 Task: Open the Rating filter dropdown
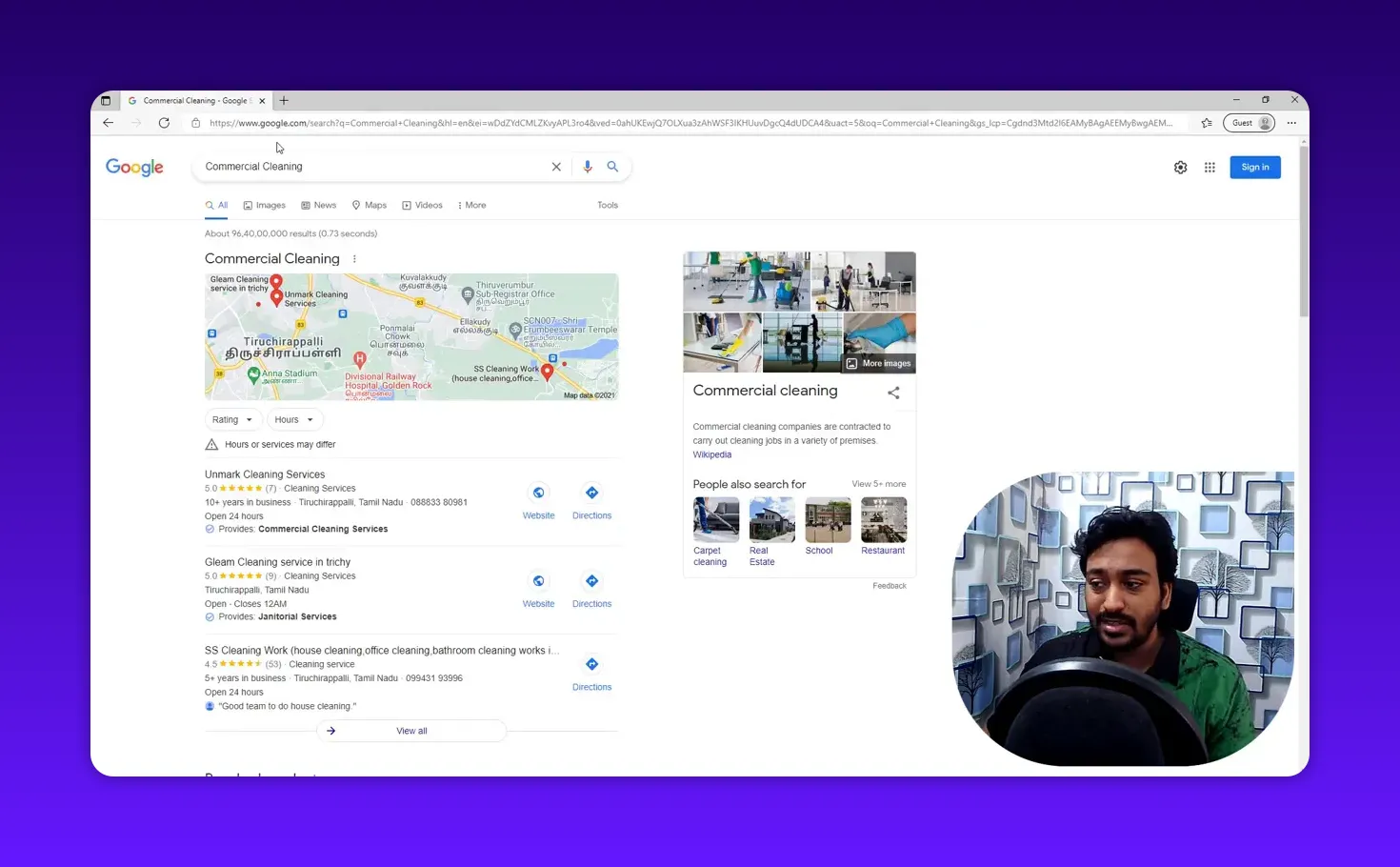232,419
